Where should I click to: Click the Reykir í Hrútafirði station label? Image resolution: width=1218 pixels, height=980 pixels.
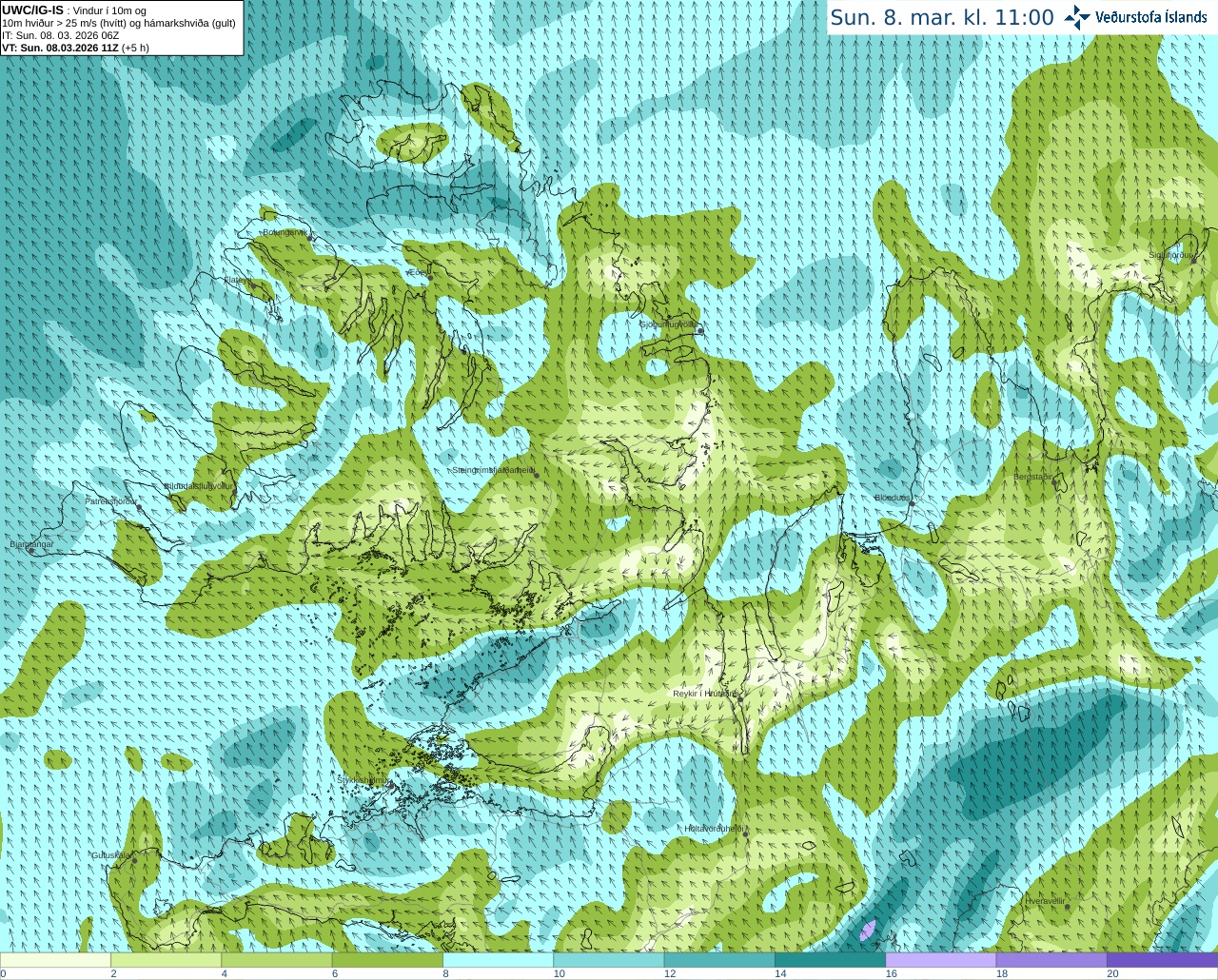pos(705,694)
